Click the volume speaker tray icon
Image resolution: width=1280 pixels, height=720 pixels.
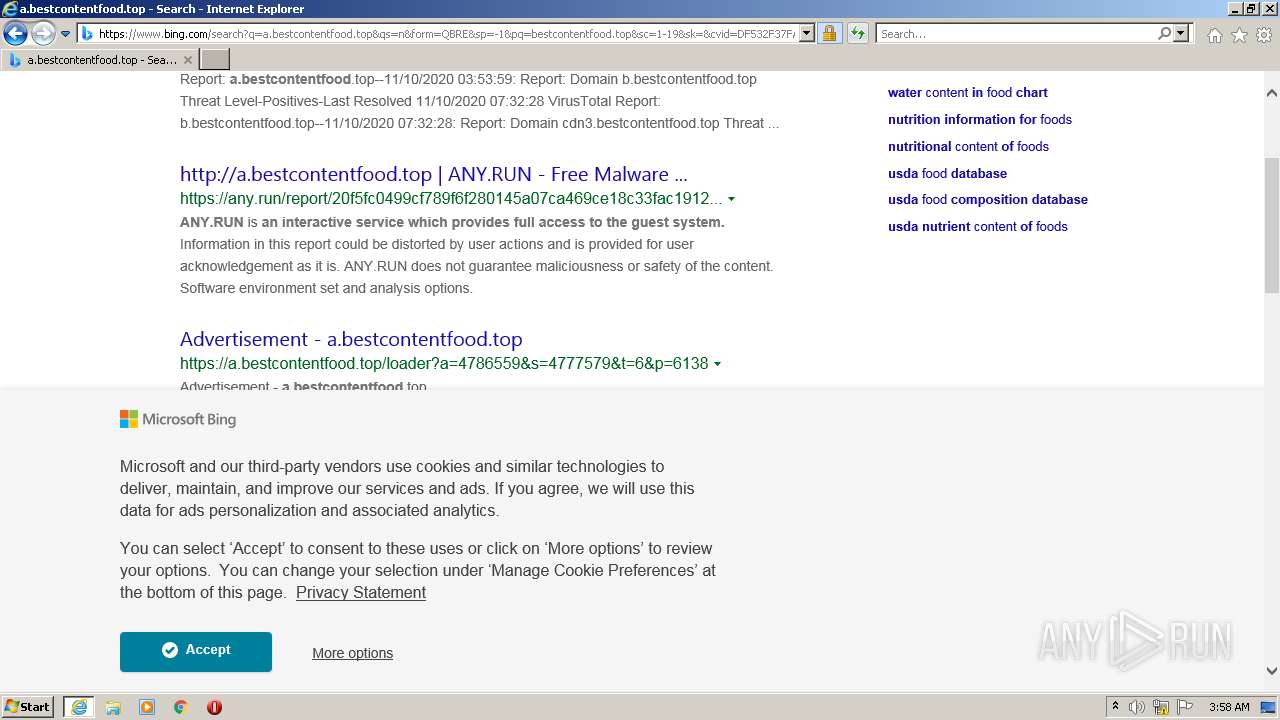(x=1137, y=707)
